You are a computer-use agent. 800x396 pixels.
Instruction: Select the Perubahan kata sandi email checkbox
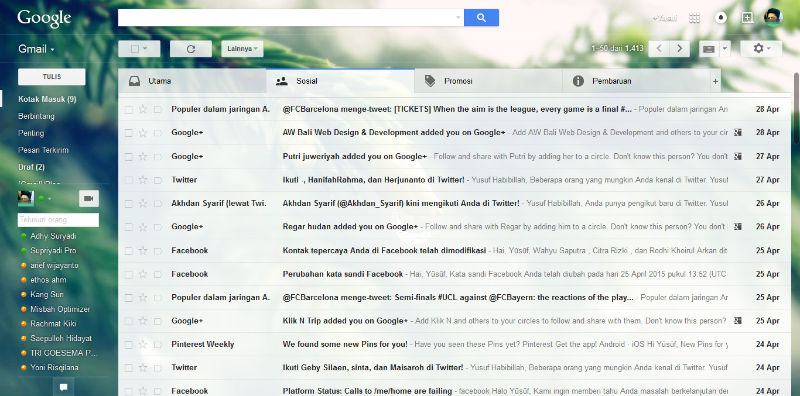pyautogui.click(x=129, y=274)
